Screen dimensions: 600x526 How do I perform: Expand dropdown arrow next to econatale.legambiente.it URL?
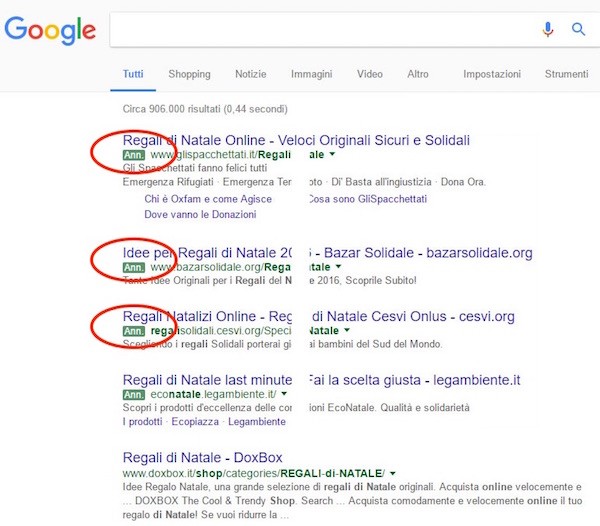click(284, 394)
